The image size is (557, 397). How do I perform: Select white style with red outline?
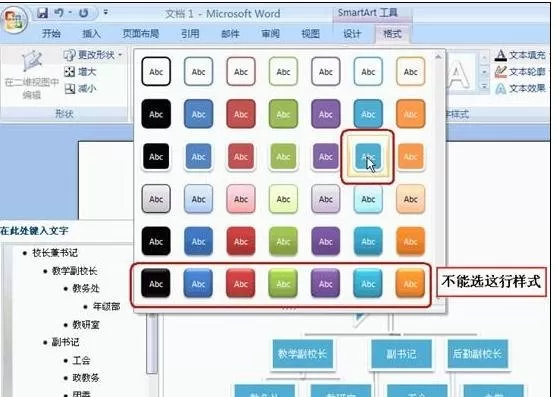tap(241, 71)
